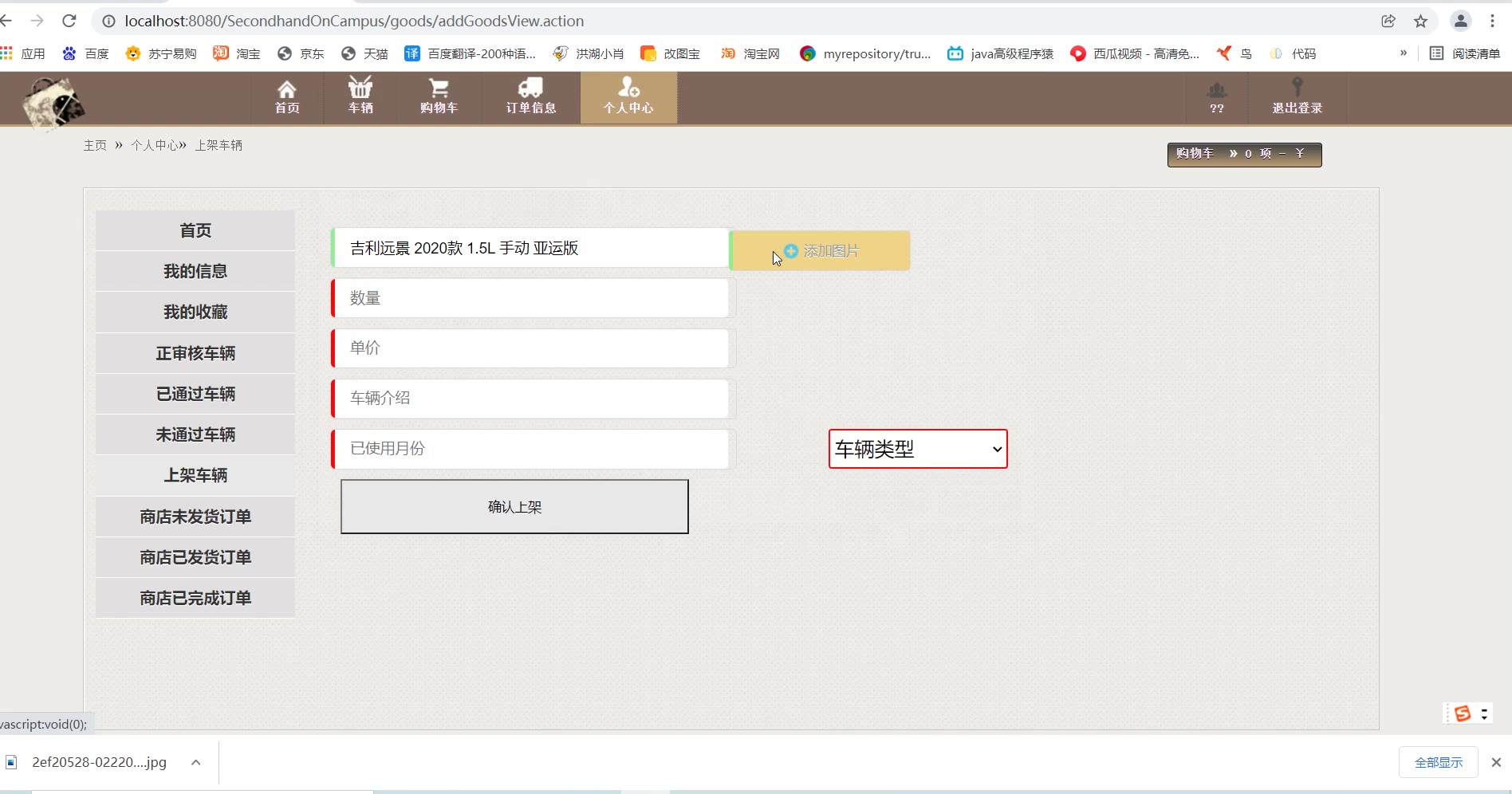Expand the download item options chevron

[x=195, y=762]
